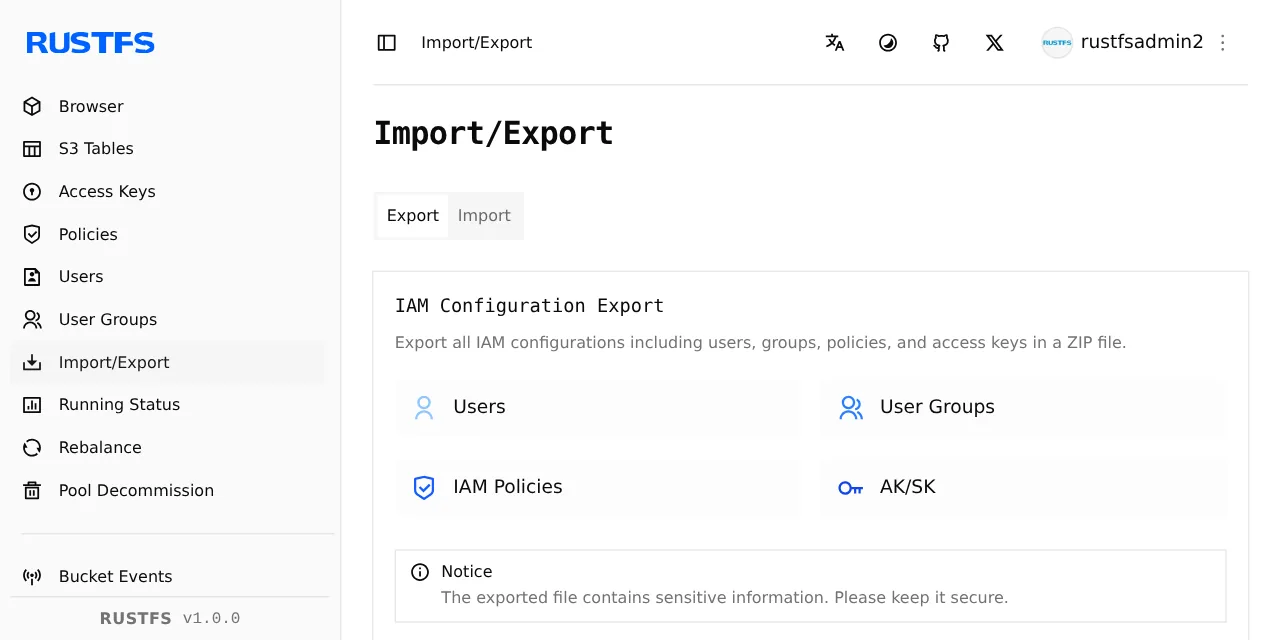Screen dimensions: 1280x640
Task: Click the 'Export all IAM configurations' description
Action: (x=761, y=343)
